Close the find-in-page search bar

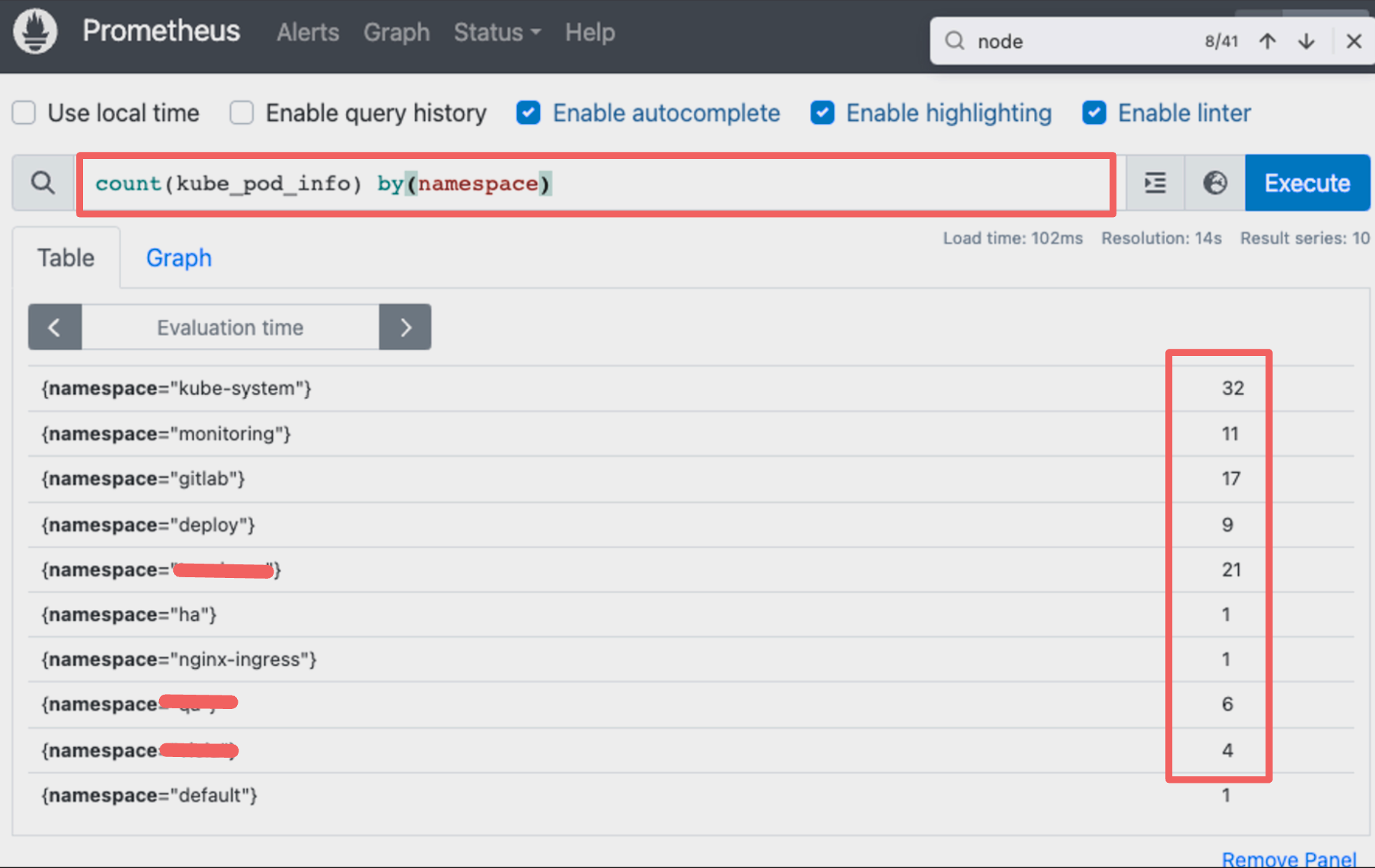point(1354,42)
